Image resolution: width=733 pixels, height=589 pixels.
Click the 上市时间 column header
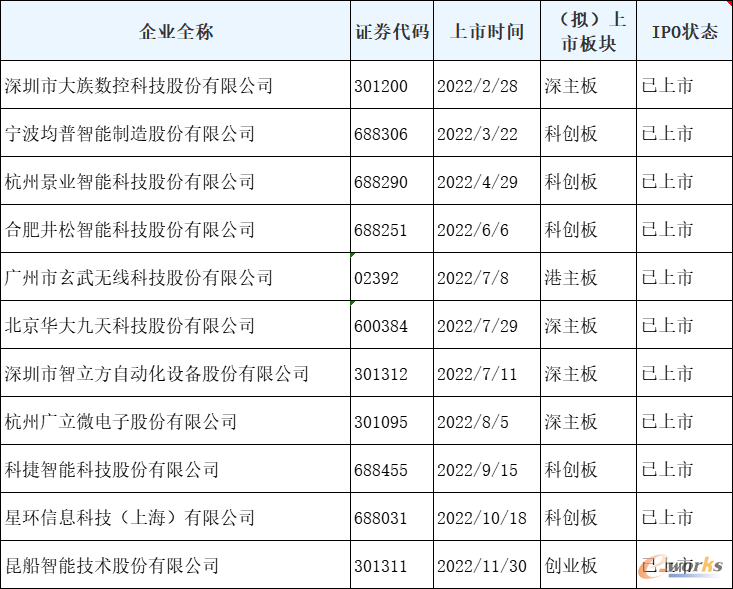(487, 31)
